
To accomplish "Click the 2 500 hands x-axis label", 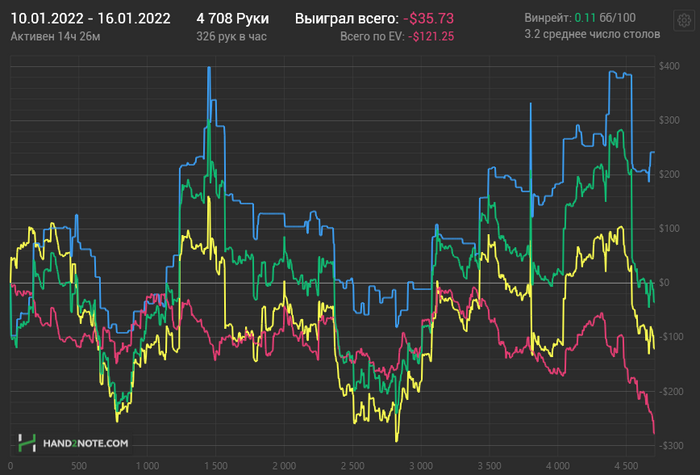I will (x=353, y=466).
